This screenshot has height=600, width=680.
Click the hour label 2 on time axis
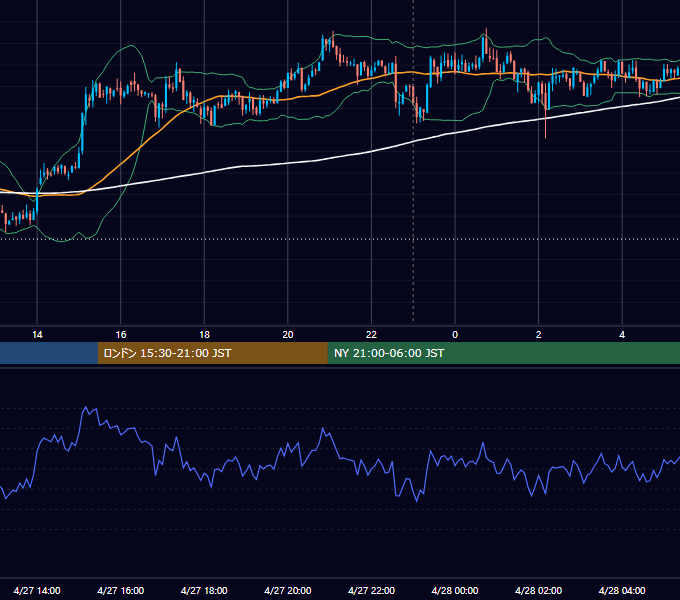point(539,335)
